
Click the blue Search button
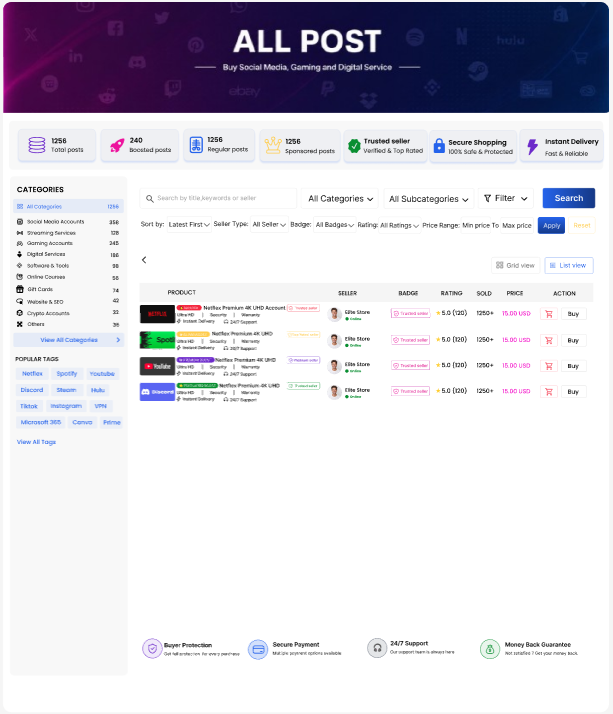[x=569, y=198]
